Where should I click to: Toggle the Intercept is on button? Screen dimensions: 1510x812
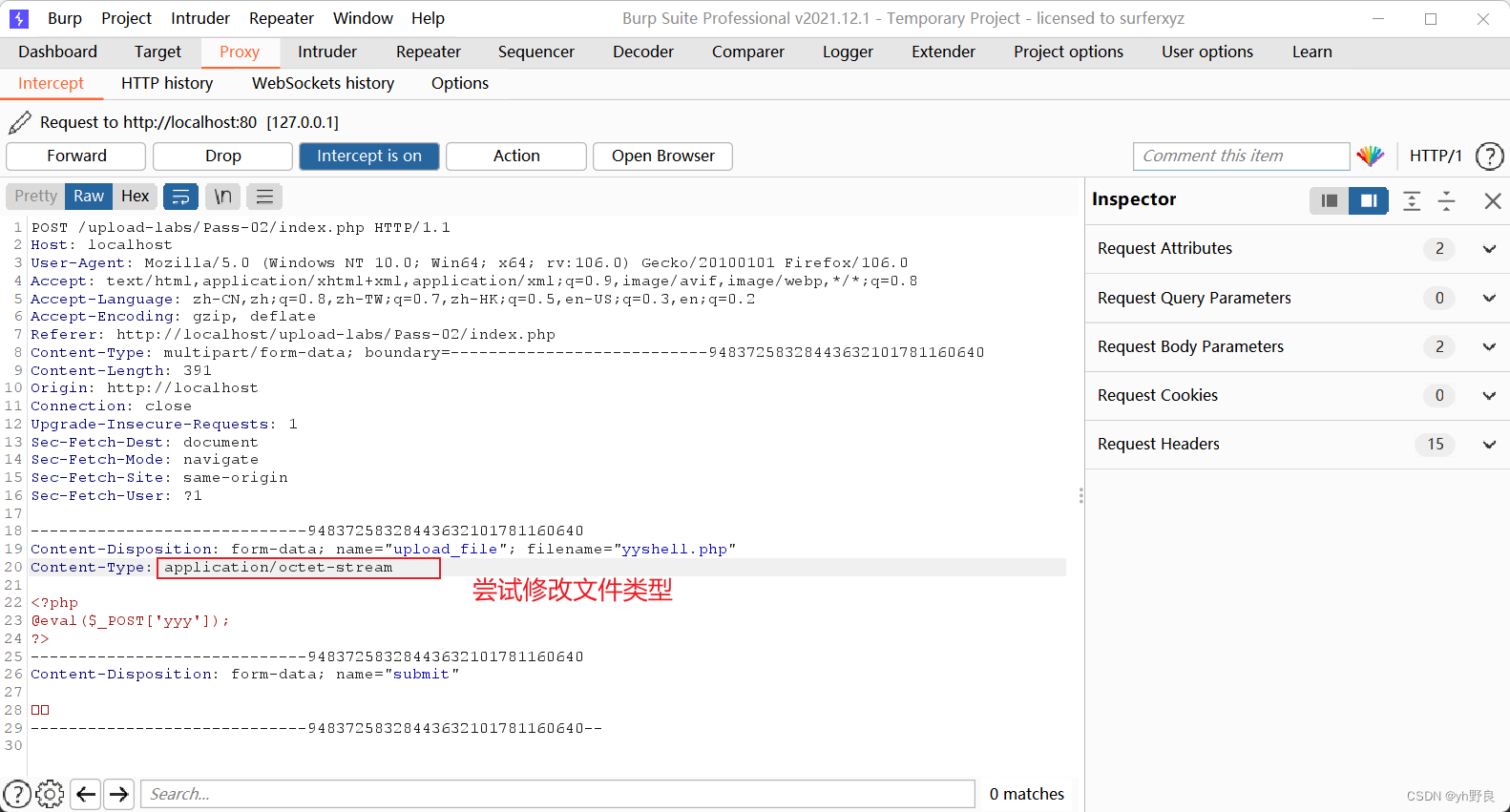[x=369, y=156]
